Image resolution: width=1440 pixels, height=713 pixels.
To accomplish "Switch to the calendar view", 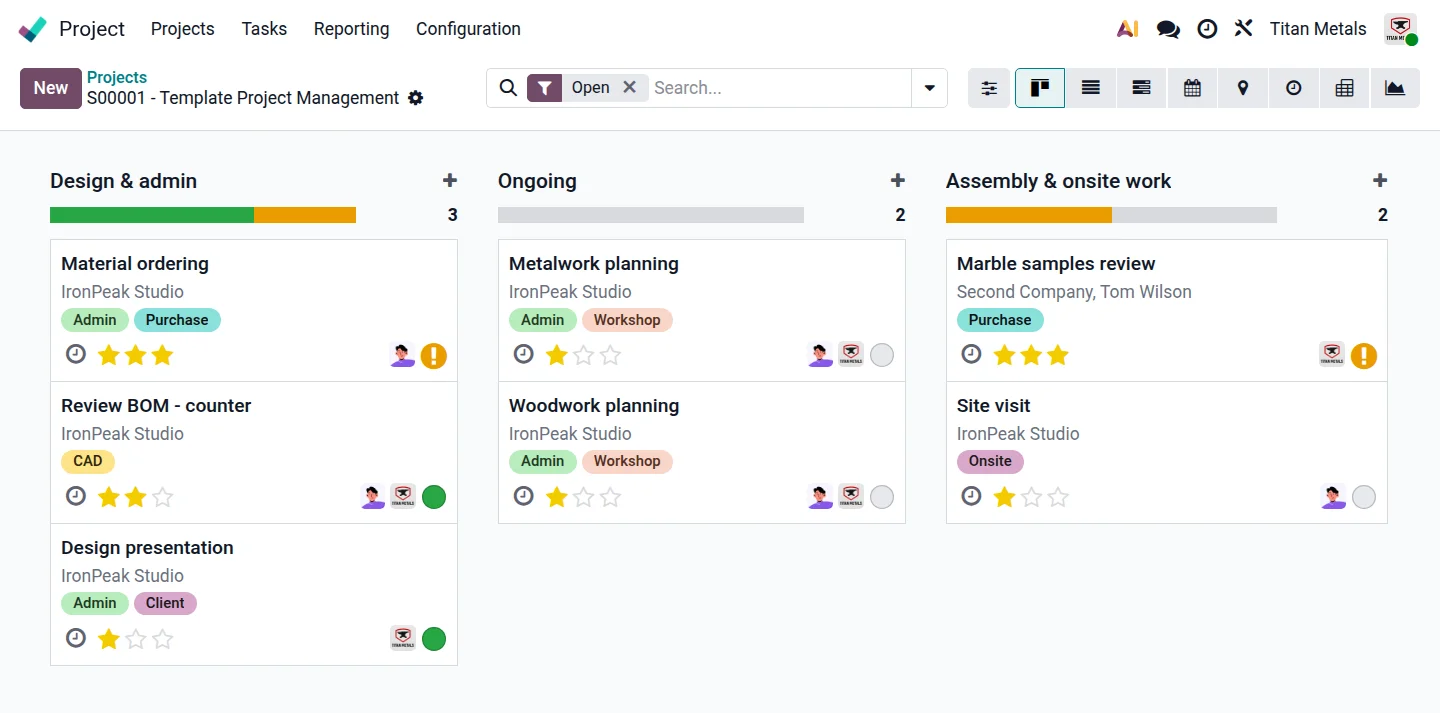I will [1192, 88].
